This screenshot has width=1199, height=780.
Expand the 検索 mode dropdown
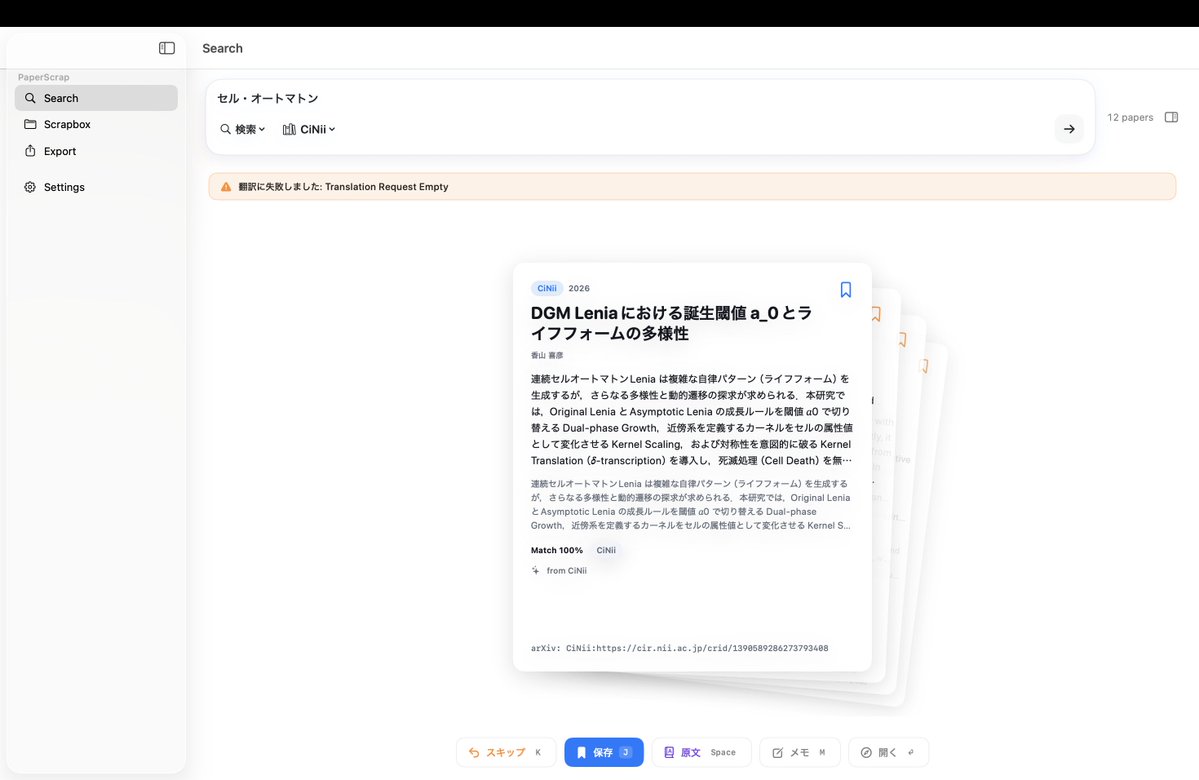pos(242,129)
